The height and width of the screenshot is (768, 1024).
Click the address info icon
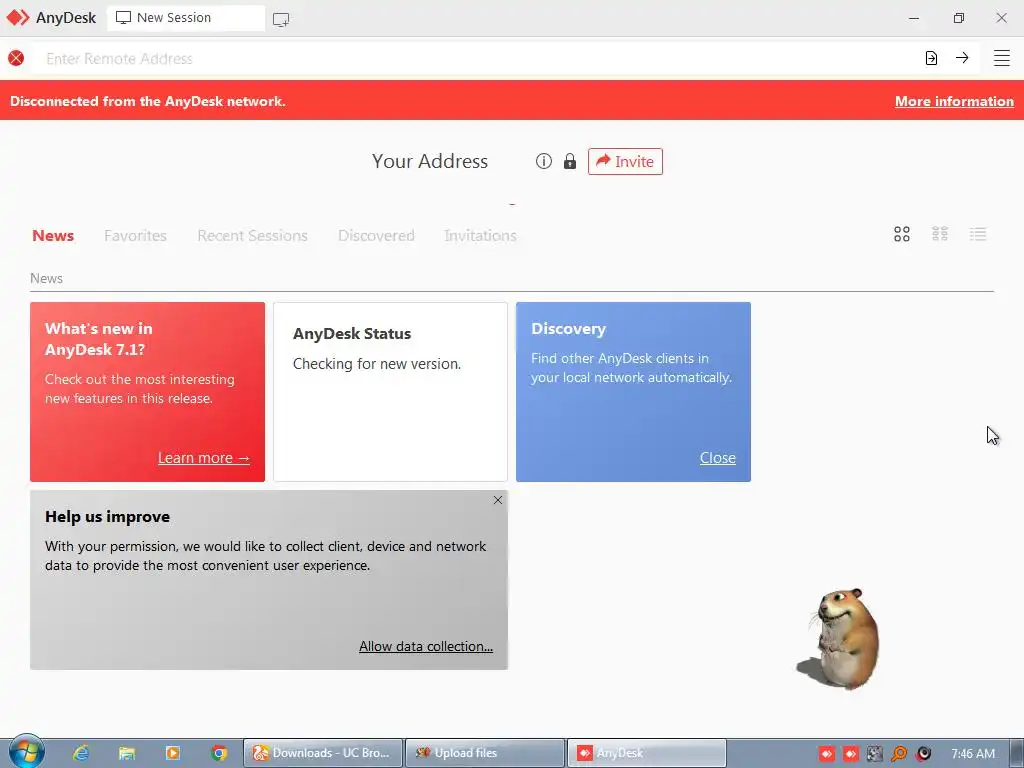543,161
